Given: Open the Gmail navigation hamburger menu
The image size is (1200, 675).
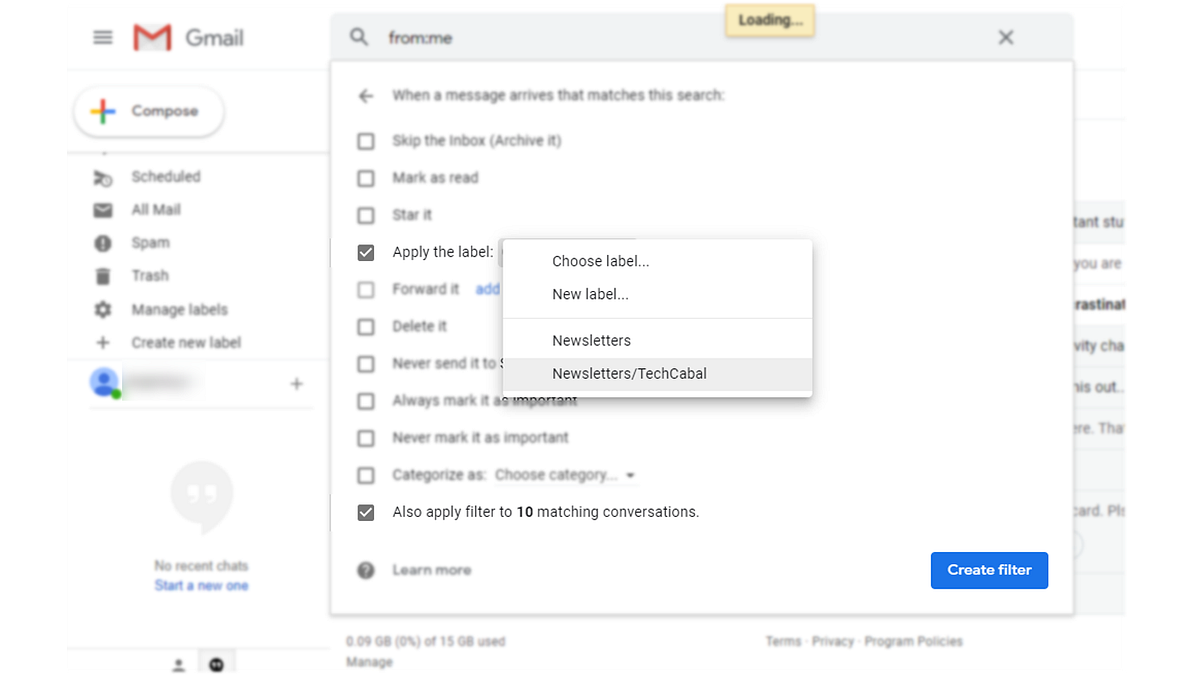Looking at the screenshot, I should click(x=101, y=37).
